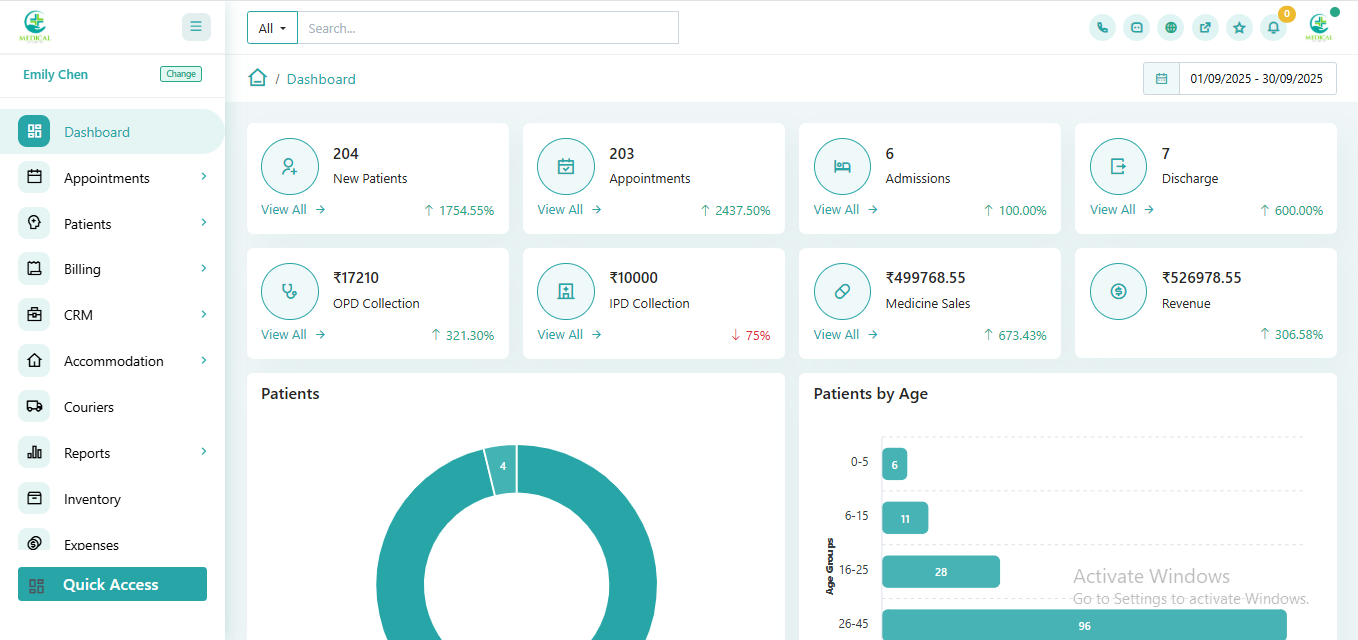Open favorites with the star icon
Screen dimensions: 1358x640
(1239, 28)
